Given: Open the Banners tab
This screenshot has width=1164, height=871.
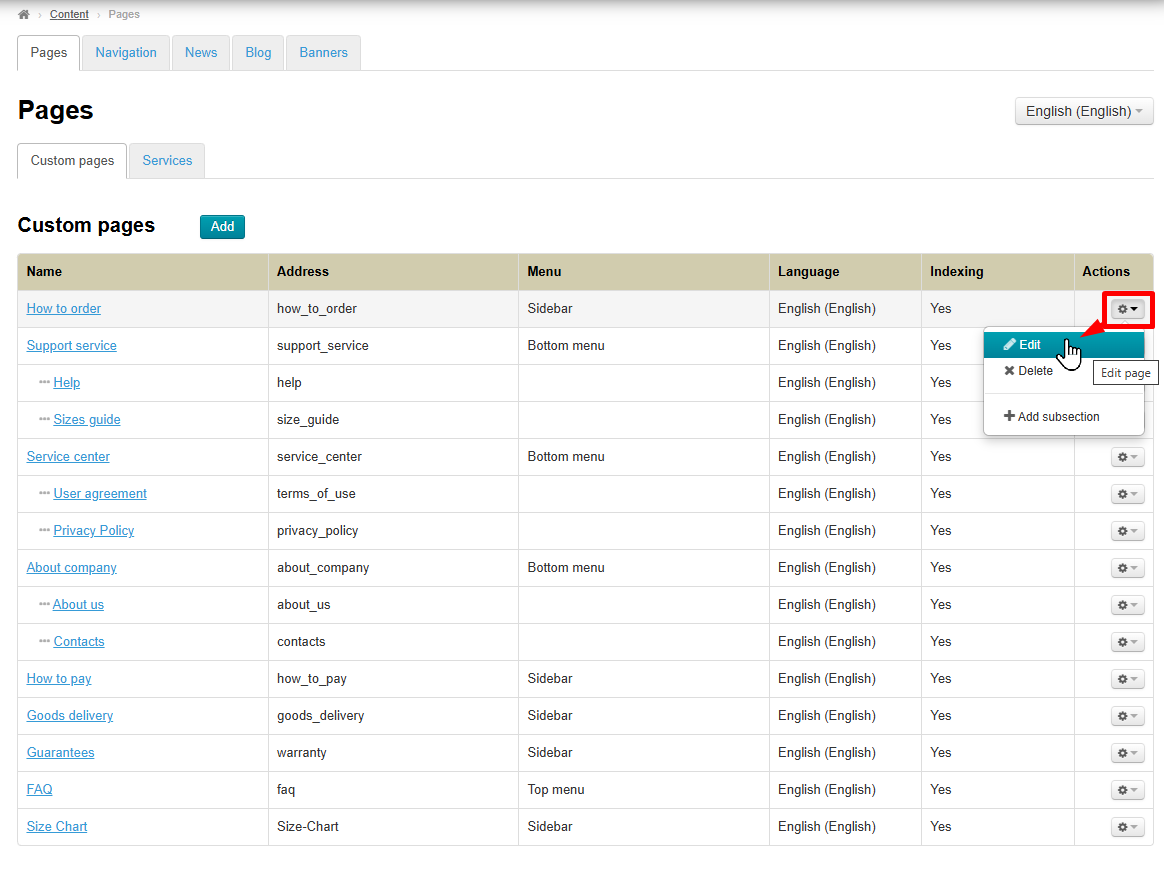Looking at the screenshot, I should coord(323,53).
